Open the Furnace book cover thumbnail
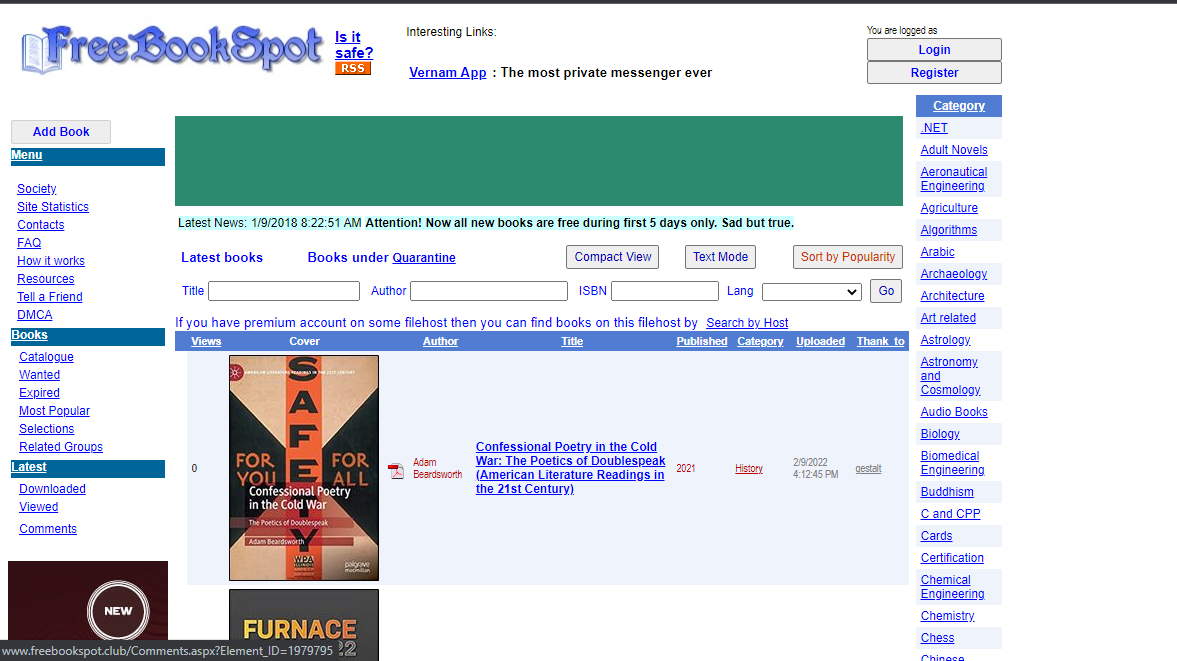1177x661 pixels. (304, 625)
